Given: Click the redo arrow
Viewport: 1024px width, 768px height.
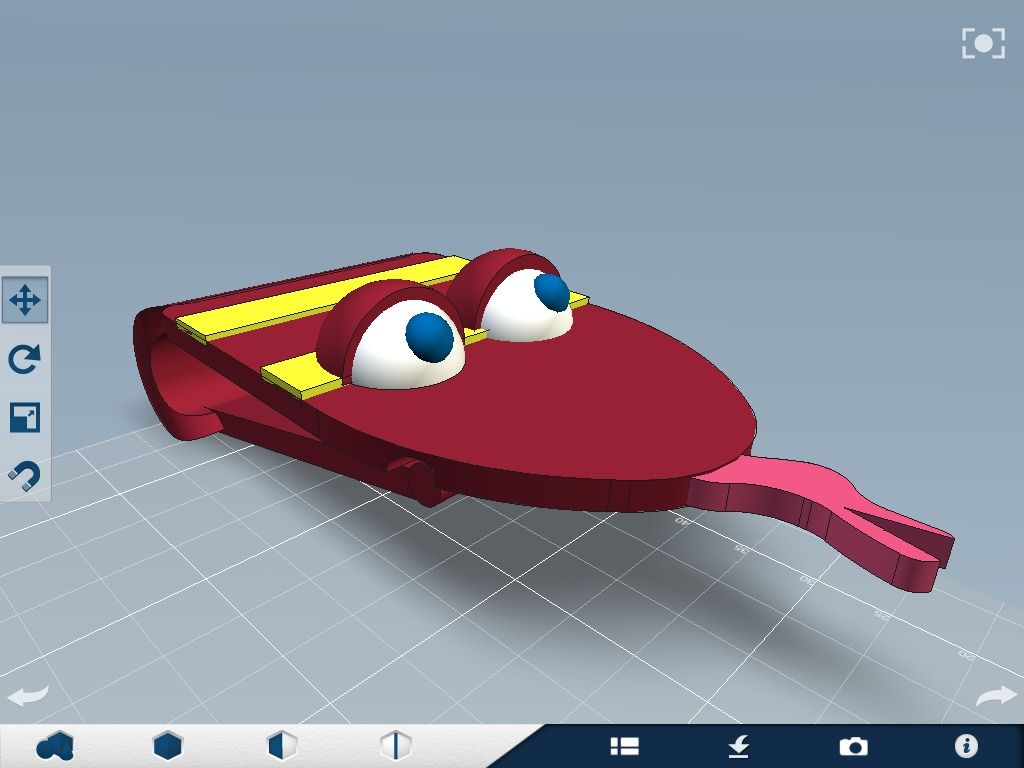Looking at the screenshot, I should (997, 696).
